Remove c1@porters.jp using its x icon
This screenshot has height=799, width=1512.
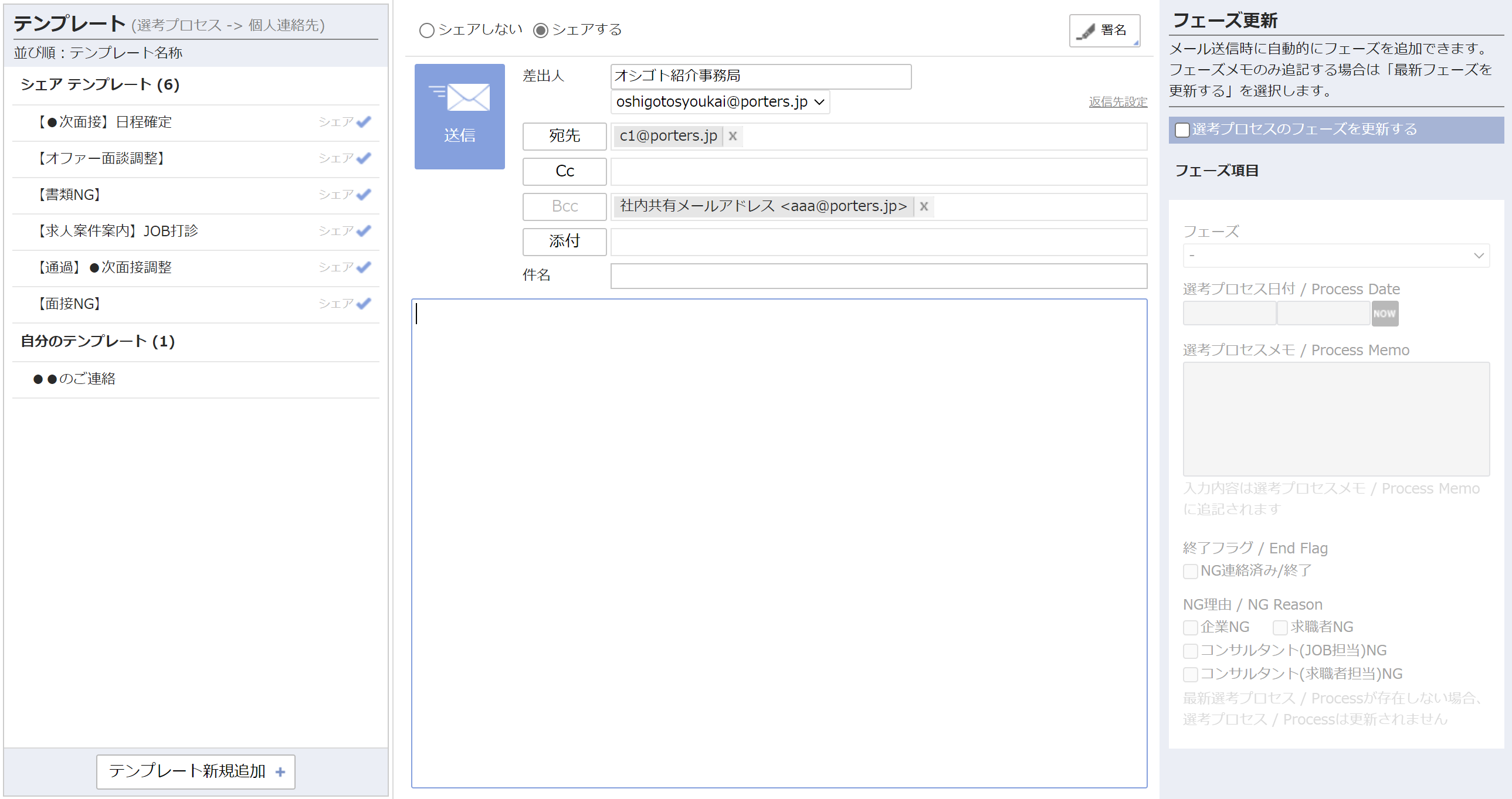[732, 136]
